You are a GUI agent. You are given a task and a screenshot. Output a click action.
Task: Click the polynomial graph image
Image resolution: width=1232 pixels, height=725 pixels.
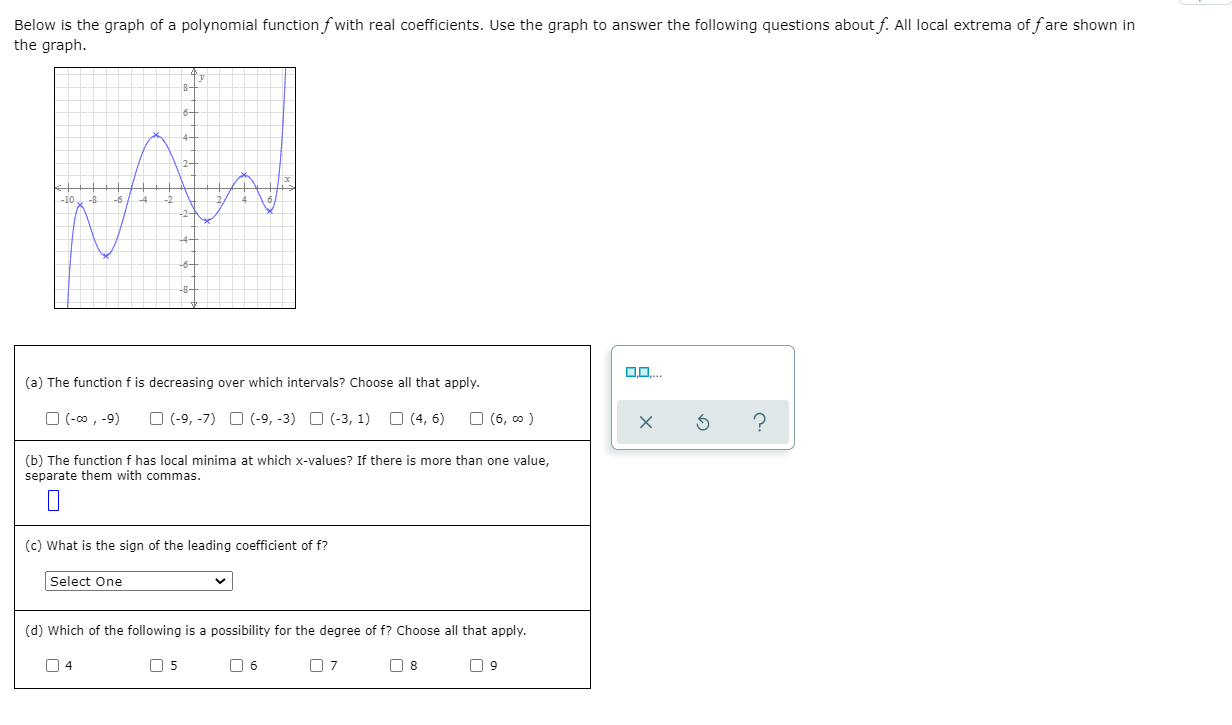[x=174, y=189]
